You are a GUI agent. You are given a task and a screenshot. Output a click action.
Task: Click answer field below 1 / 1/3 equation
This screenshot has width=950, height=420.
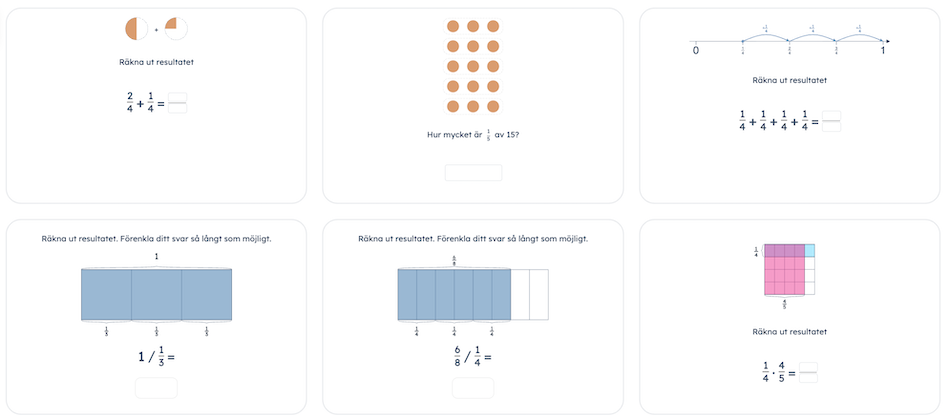(x=156, y=388)
